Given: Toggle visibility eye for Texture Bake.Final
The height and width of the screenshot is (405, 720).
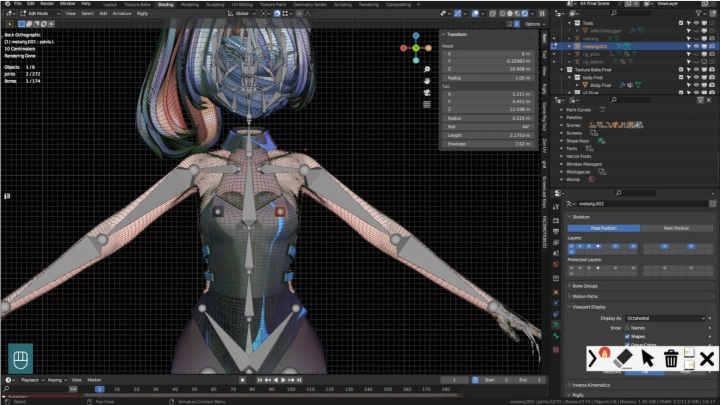Looking at the screenshot, I should tap(696, 70).
